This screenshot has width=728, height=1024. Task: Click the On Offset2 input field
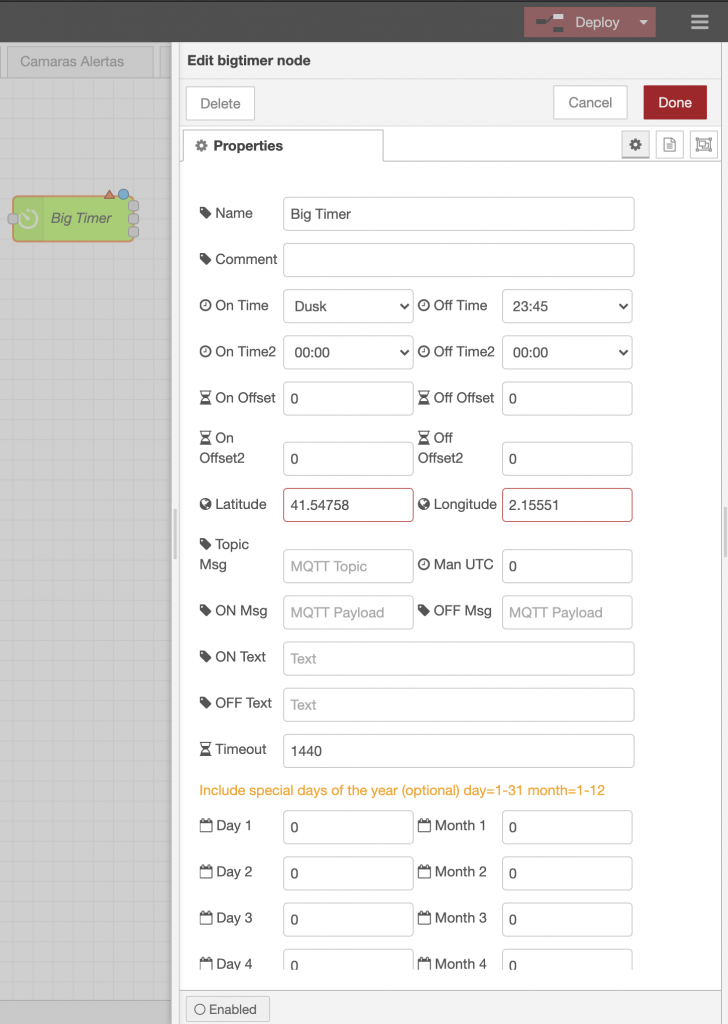tap(348, 459)
